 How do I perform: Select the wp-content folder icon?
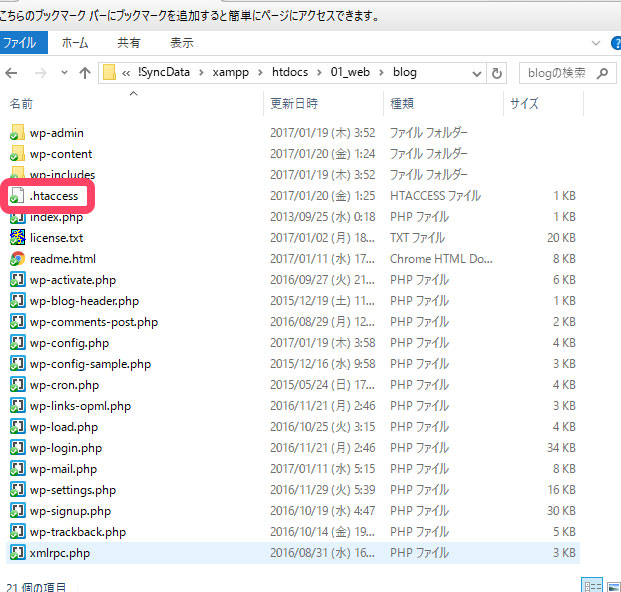pyautogui.click(x=17, y=154)
